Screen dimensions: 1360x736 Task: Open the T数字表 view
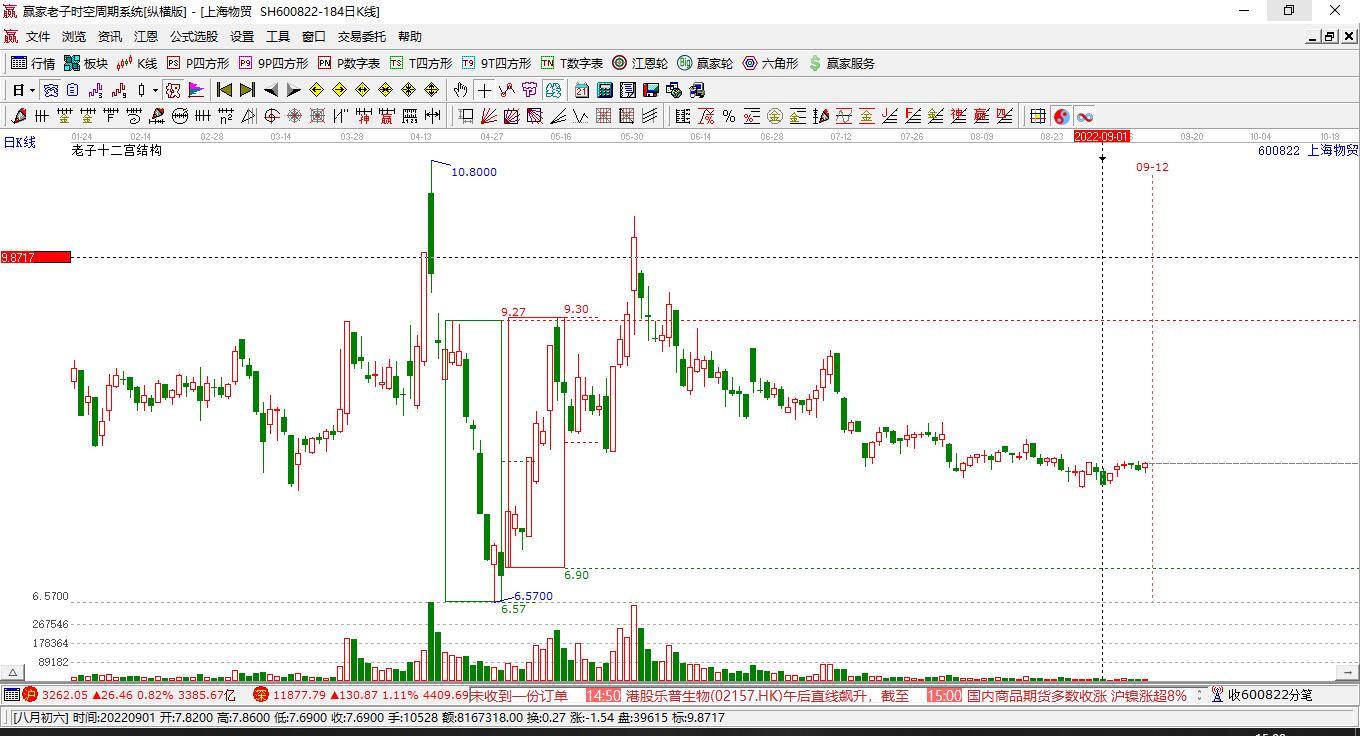point(572,63)
